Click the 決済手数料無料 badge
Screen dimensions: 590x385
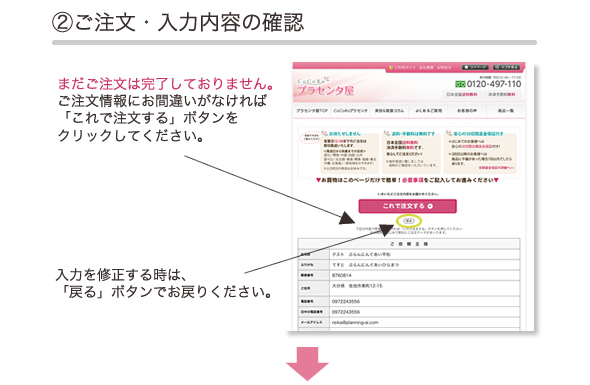(x=502, y=94)
